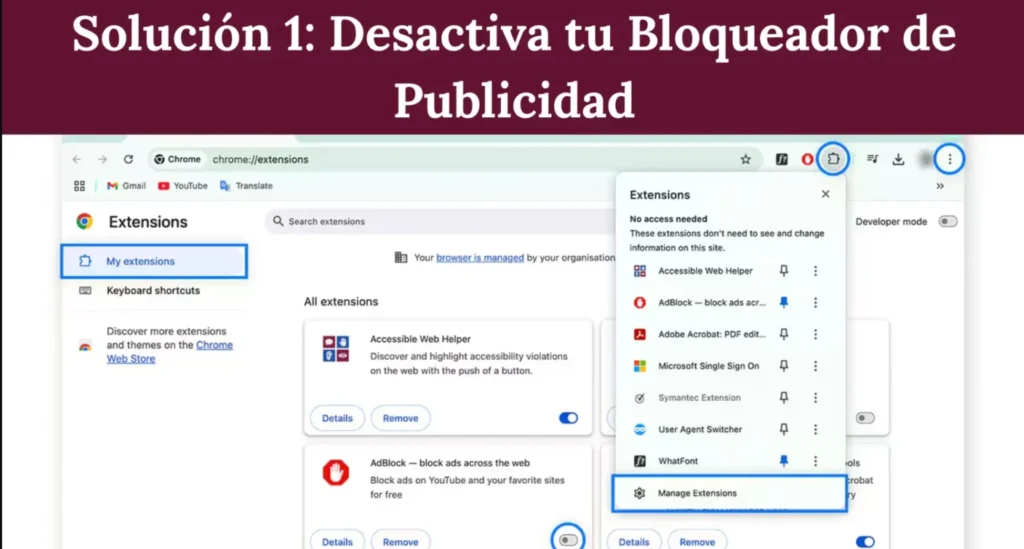Screen dimensions: 1024x549
Task: Open the Gmail bookmark
Action: click(126, 186)
